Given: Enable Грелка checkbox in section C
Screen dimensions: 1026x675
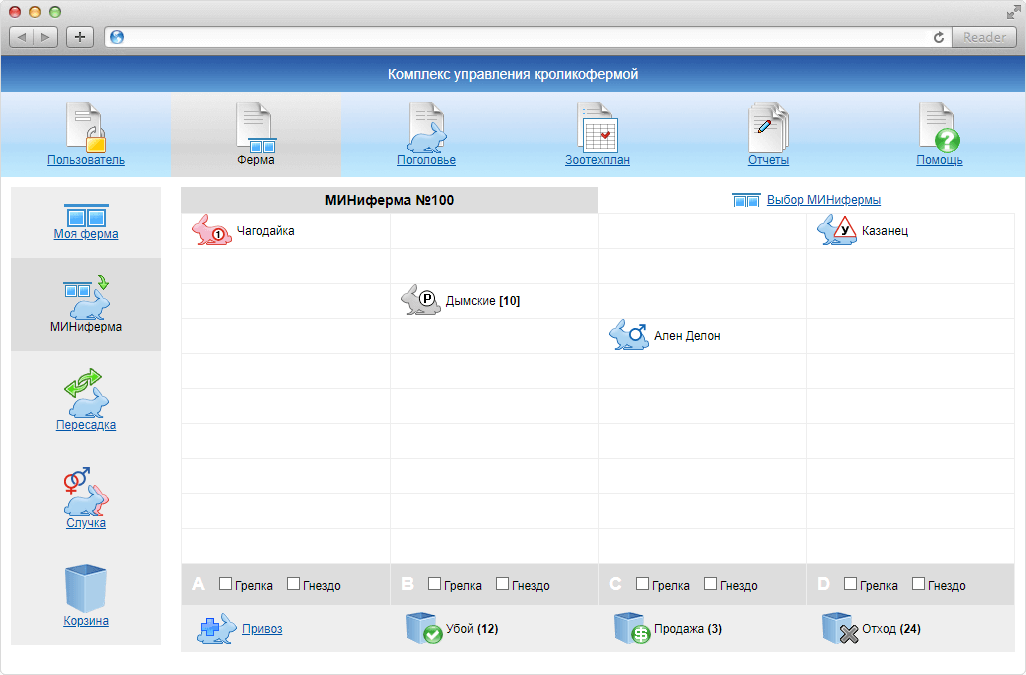Looking at the screenshot, I should (x=643, y=583).
